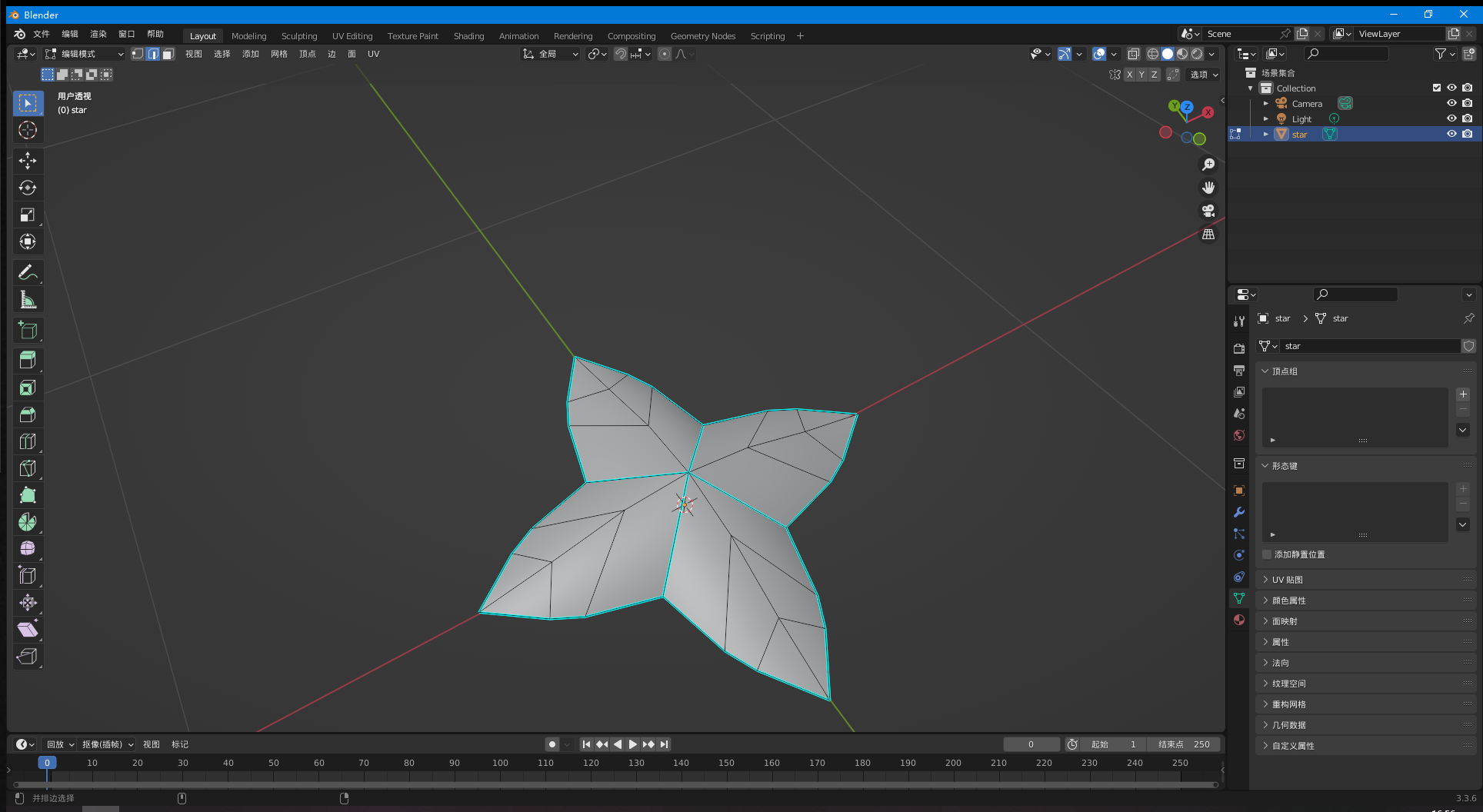Add a new vertex group
Screen dimensions: 1483x812
tap(1463, 394)
